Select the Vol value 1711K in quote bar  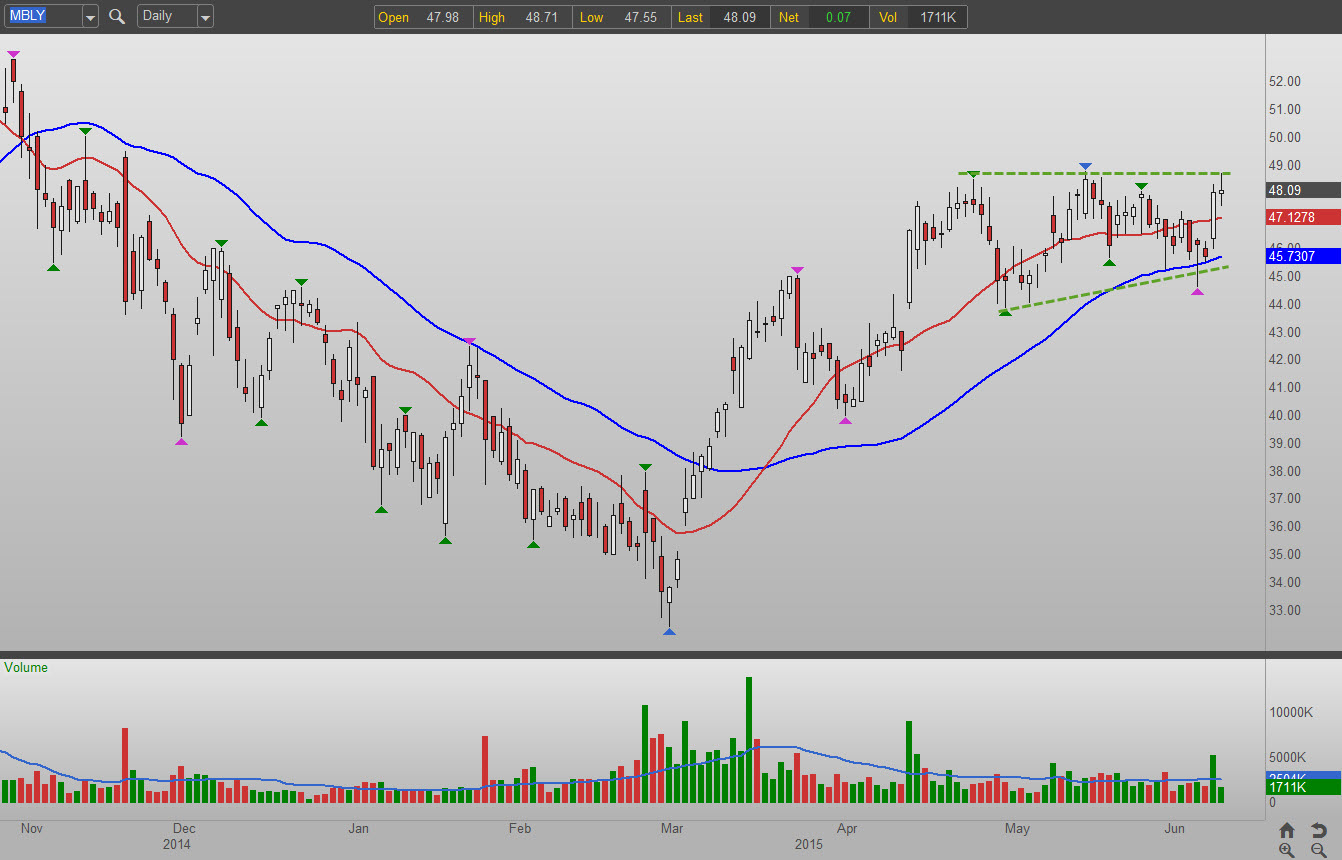(937, 17)
